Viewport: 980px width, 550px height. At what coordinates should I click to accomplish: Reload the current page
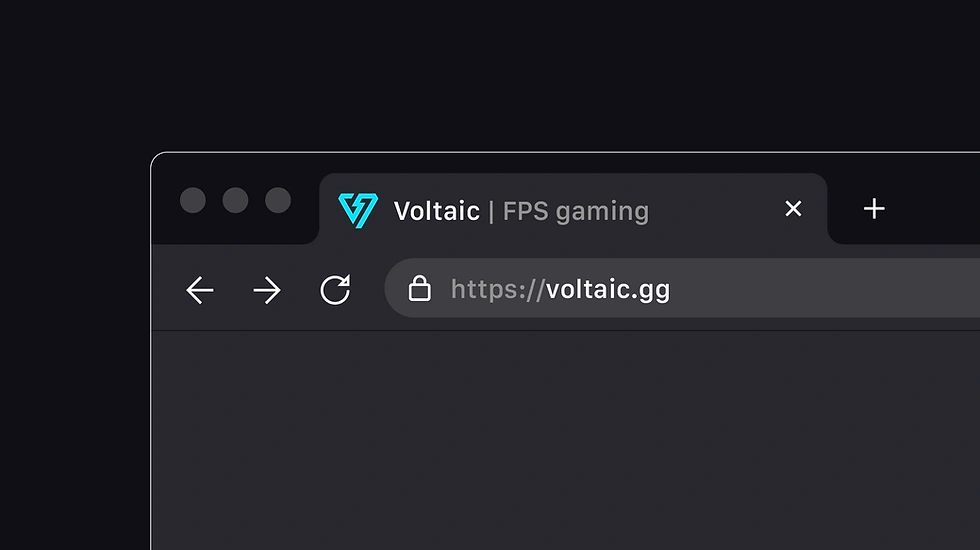tap(335, 290)
